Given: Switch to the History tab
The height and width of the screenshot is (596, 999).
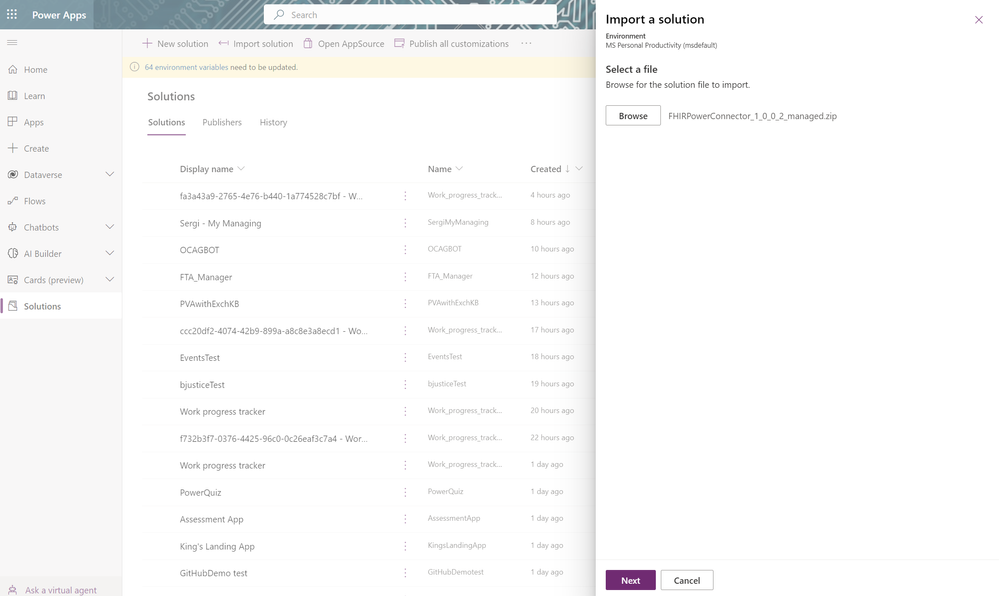Looking at the screenshot, I should [x=273, y=122].
